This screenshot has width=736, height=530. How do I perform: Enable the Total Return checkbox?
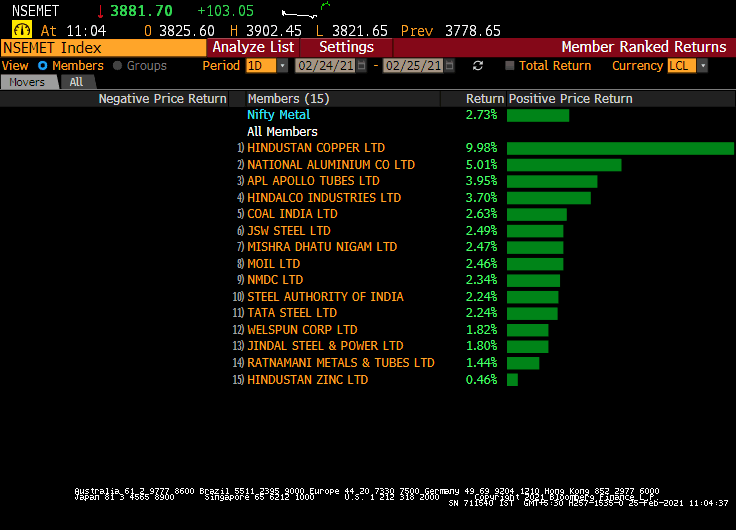click(x=510, y=66)
